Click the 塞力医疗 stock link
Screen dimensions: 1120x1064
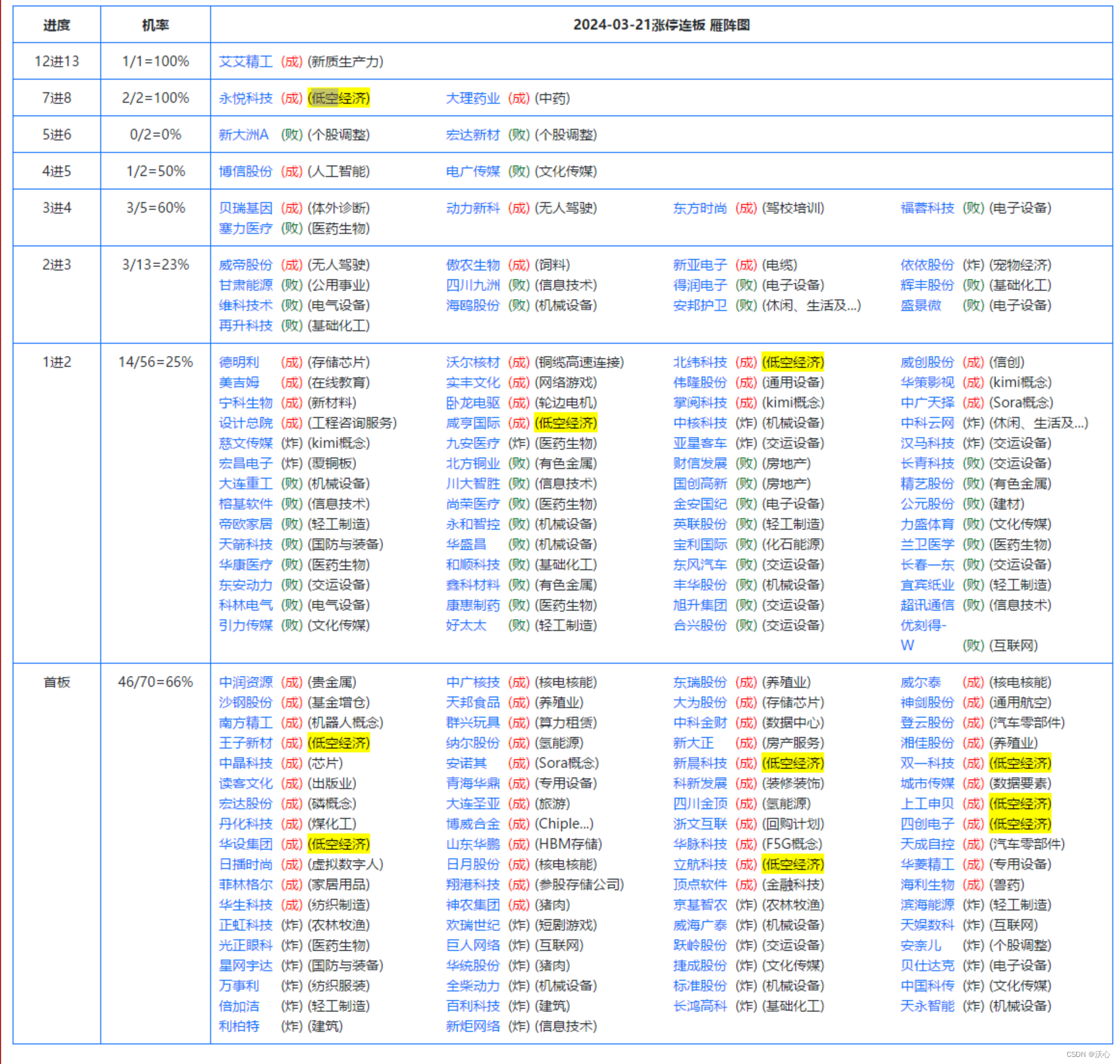tap(245, 229)
